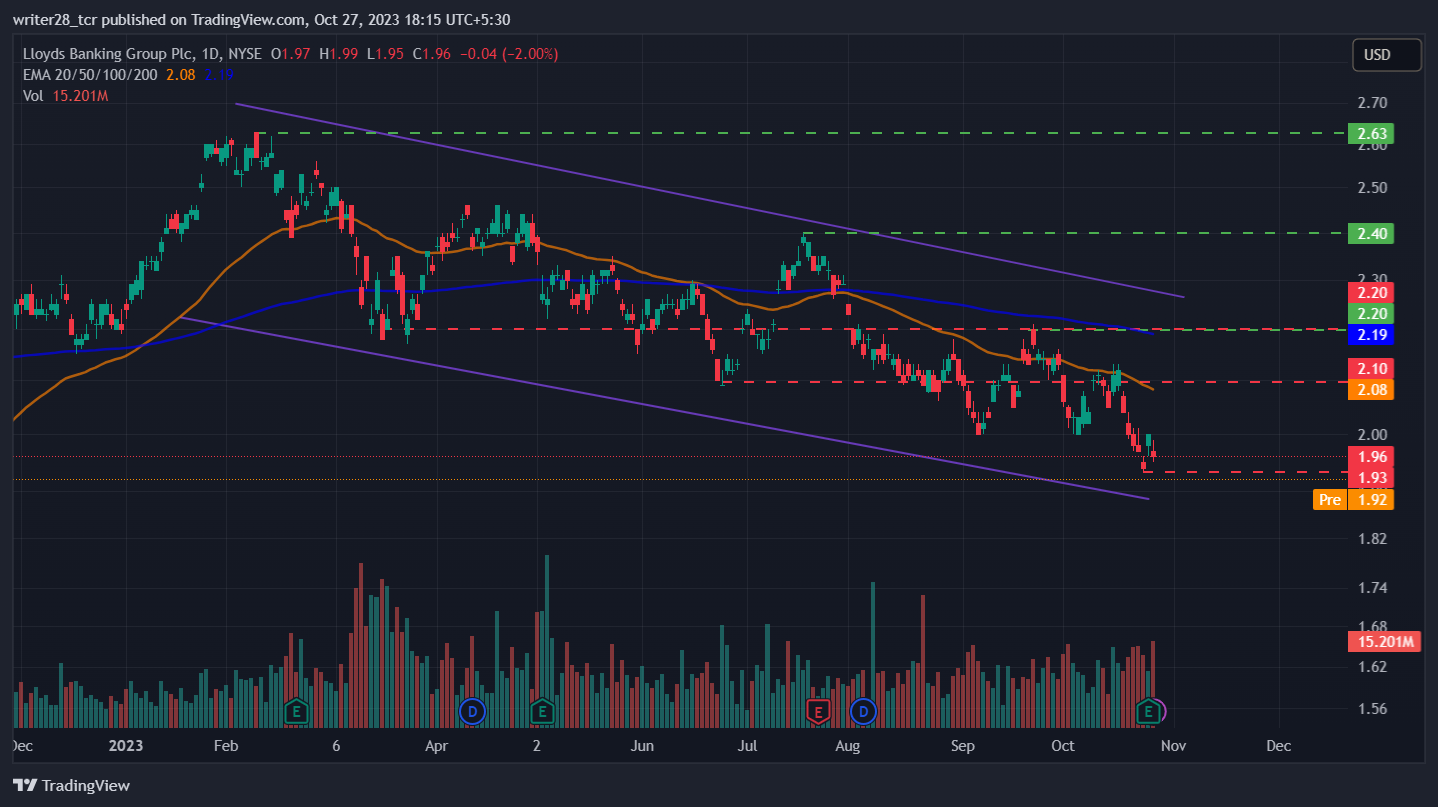Click the Jul label on time axis
1438x807 pixels.
tap(746, 746)
